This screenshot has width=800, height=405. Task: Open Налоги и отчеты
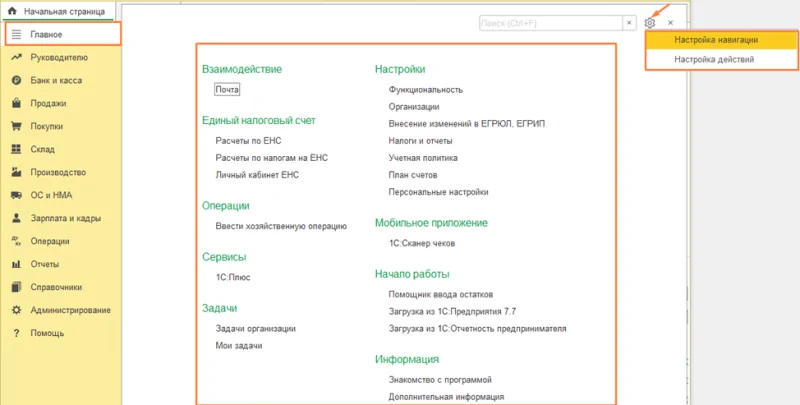420,141
